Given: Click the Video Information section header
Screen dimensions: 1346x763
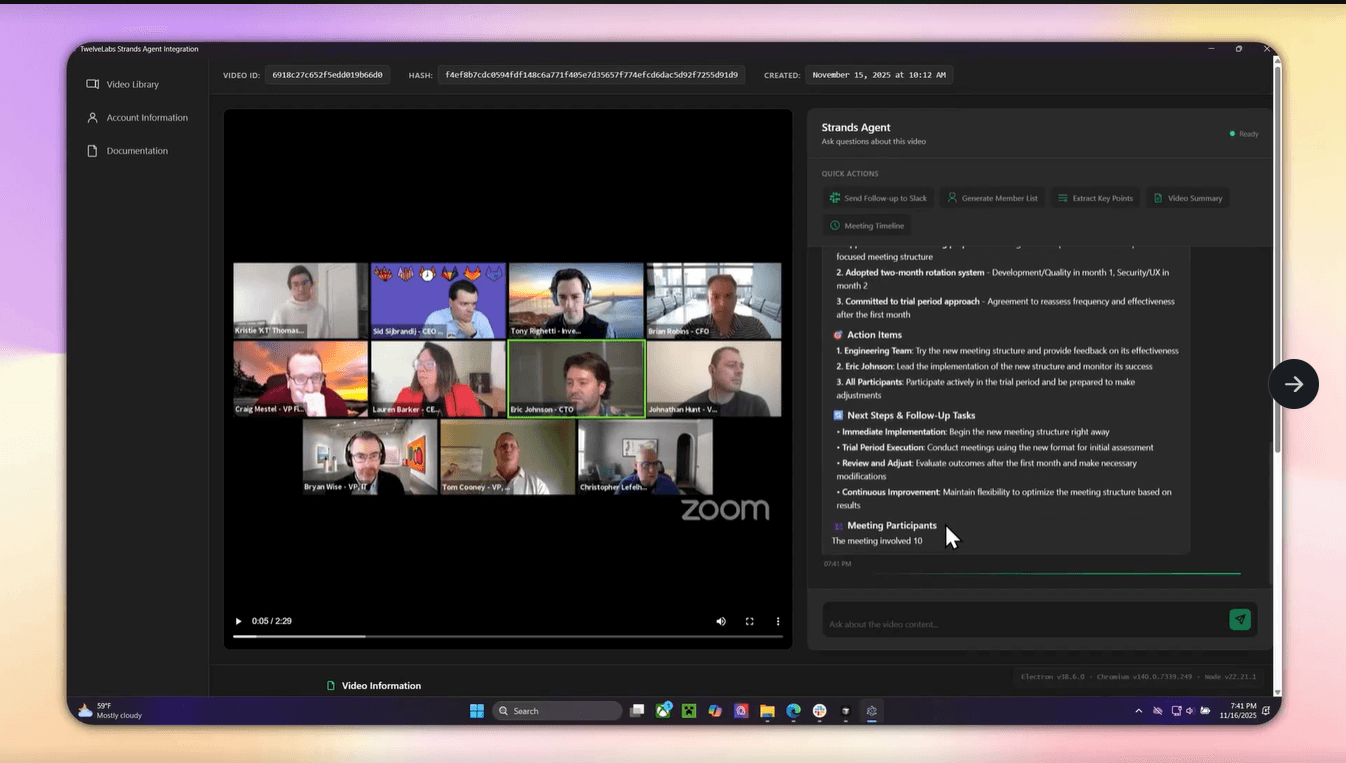Looking at the screenshot, I should click(x=381, y=686).
